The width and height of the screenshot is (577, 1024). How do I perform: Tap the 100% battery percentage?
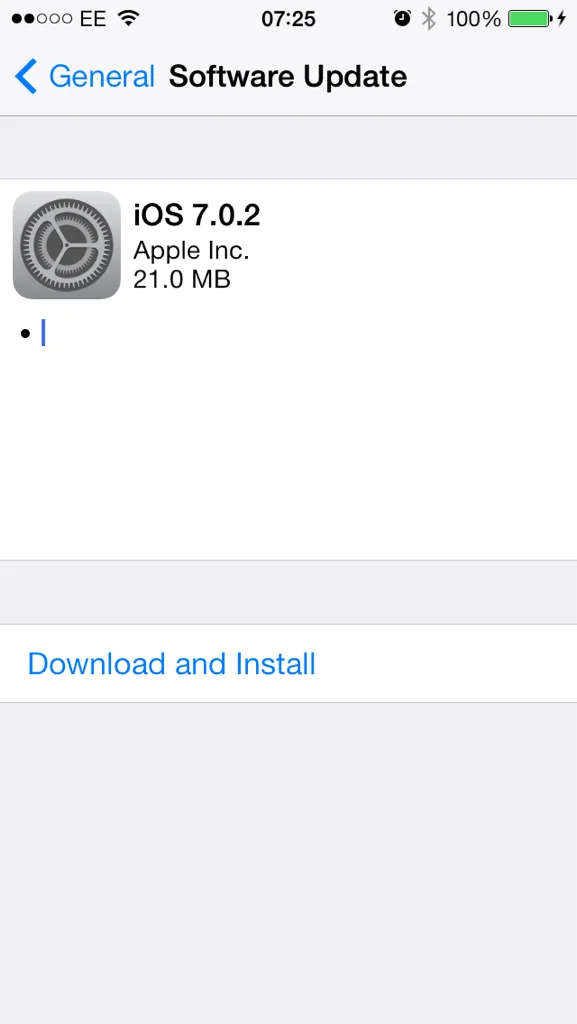tap(473, 19)
